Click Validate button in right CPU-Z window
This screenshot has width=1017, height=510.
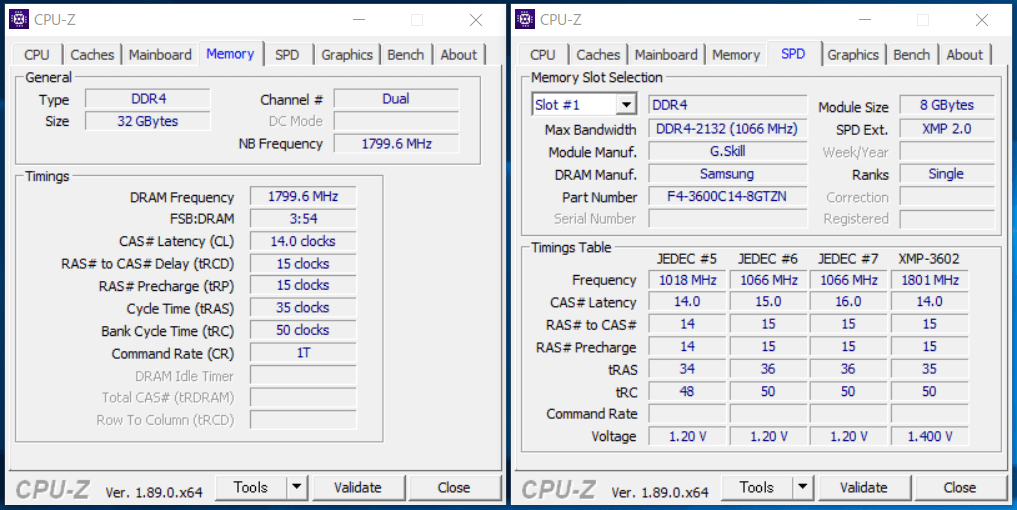point(864,487)
